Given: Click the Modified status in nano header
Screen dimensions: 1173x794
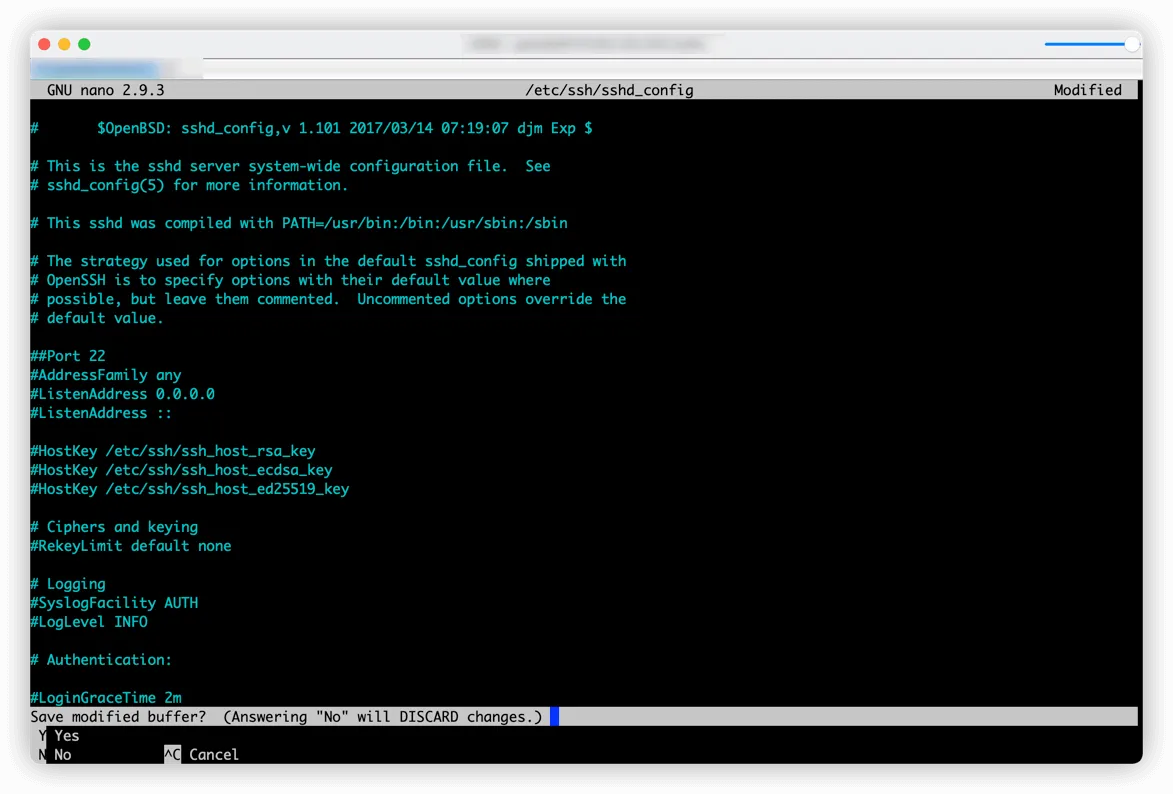Looking at the screenshot, I should [1088, 90].
